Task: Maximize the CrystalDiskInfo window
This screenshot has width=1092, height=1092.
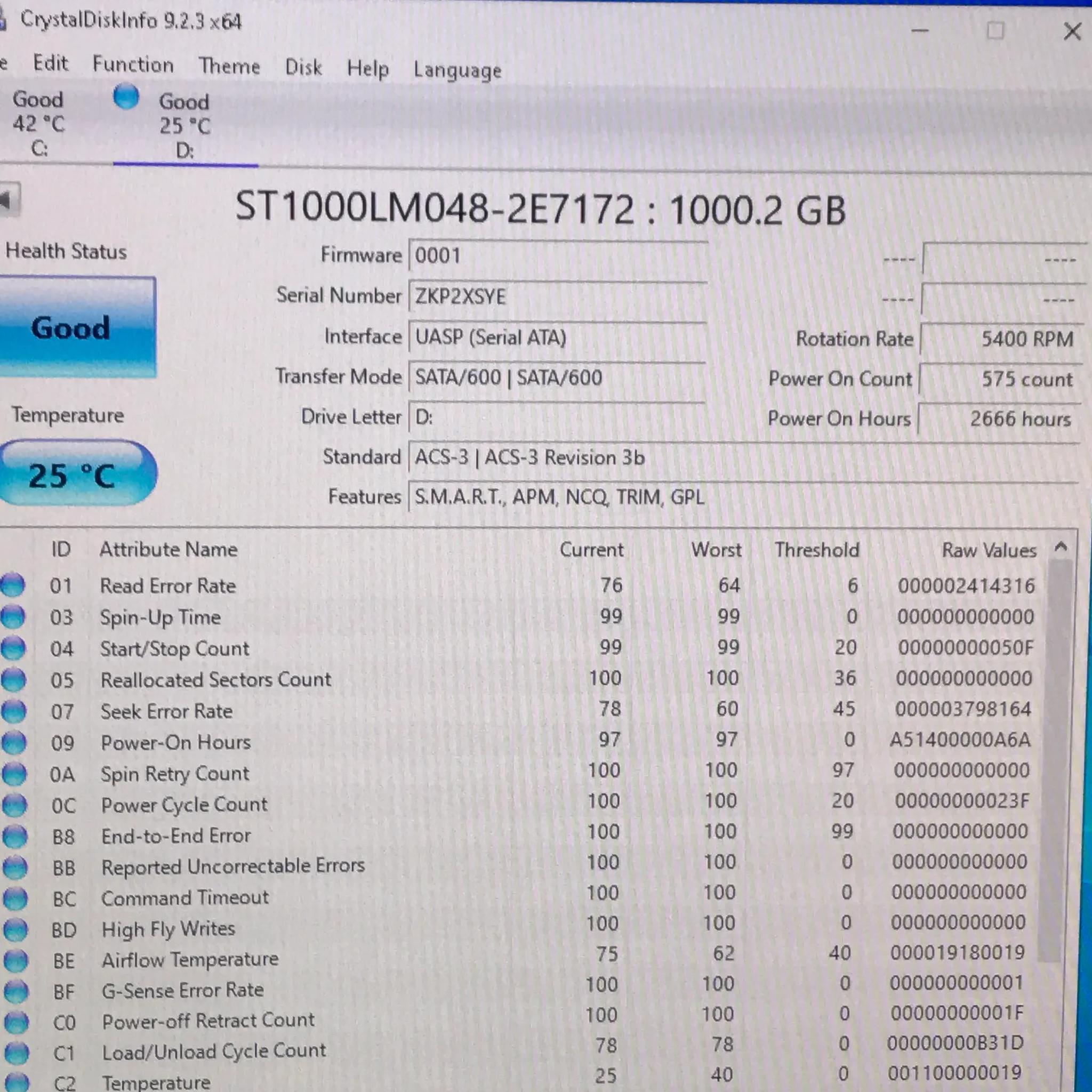Action: (995, 30)
